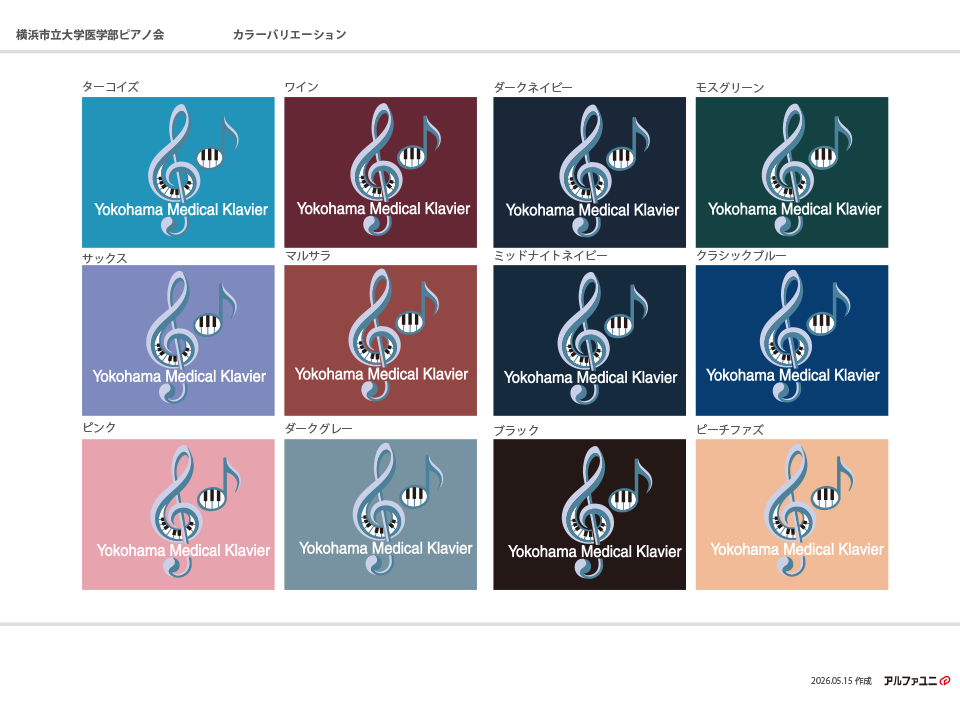
Task: Select the ターコイズ turquoise logo tile
Action: click(x=178, y=173)
